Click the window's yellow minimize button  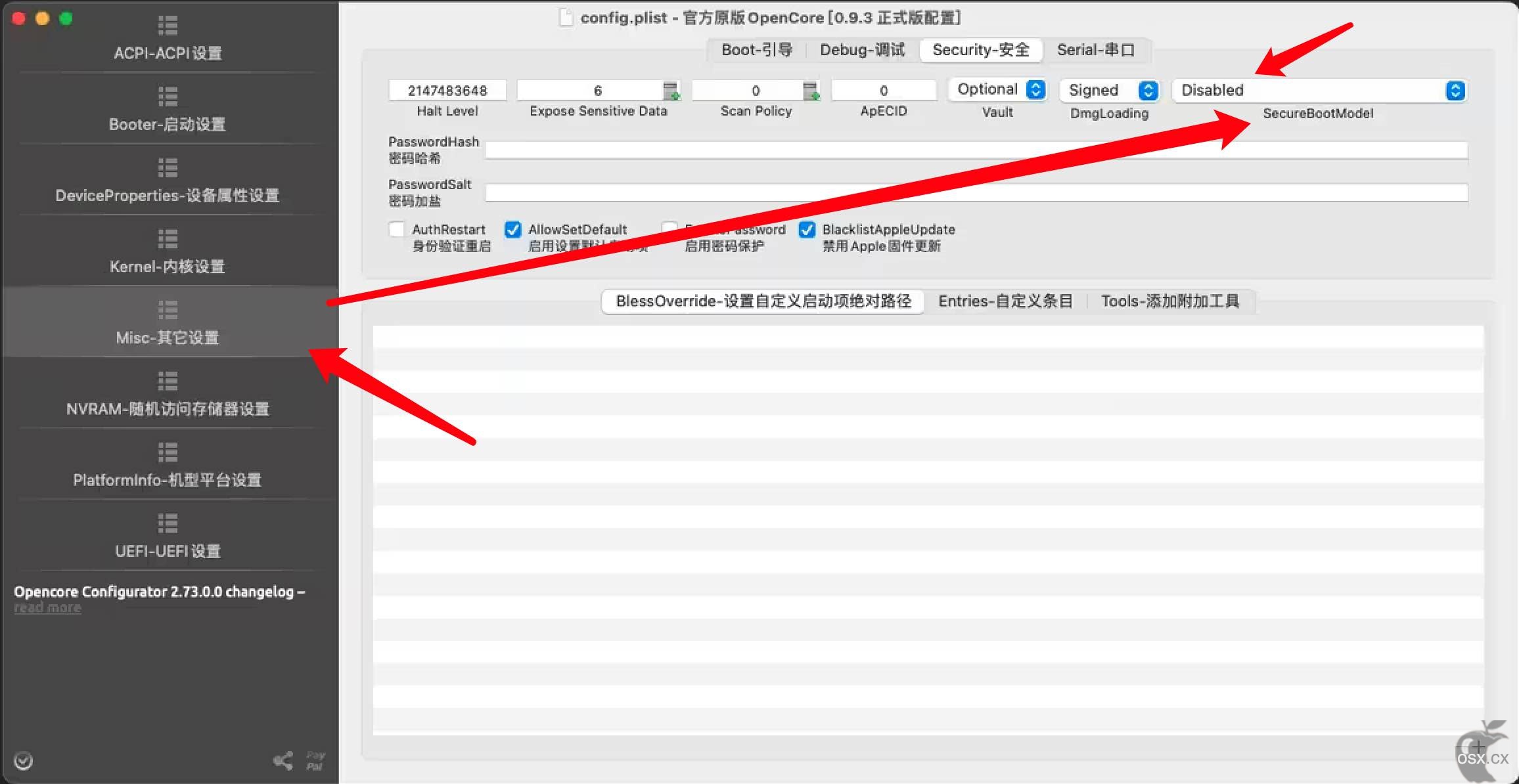point(42,18)
